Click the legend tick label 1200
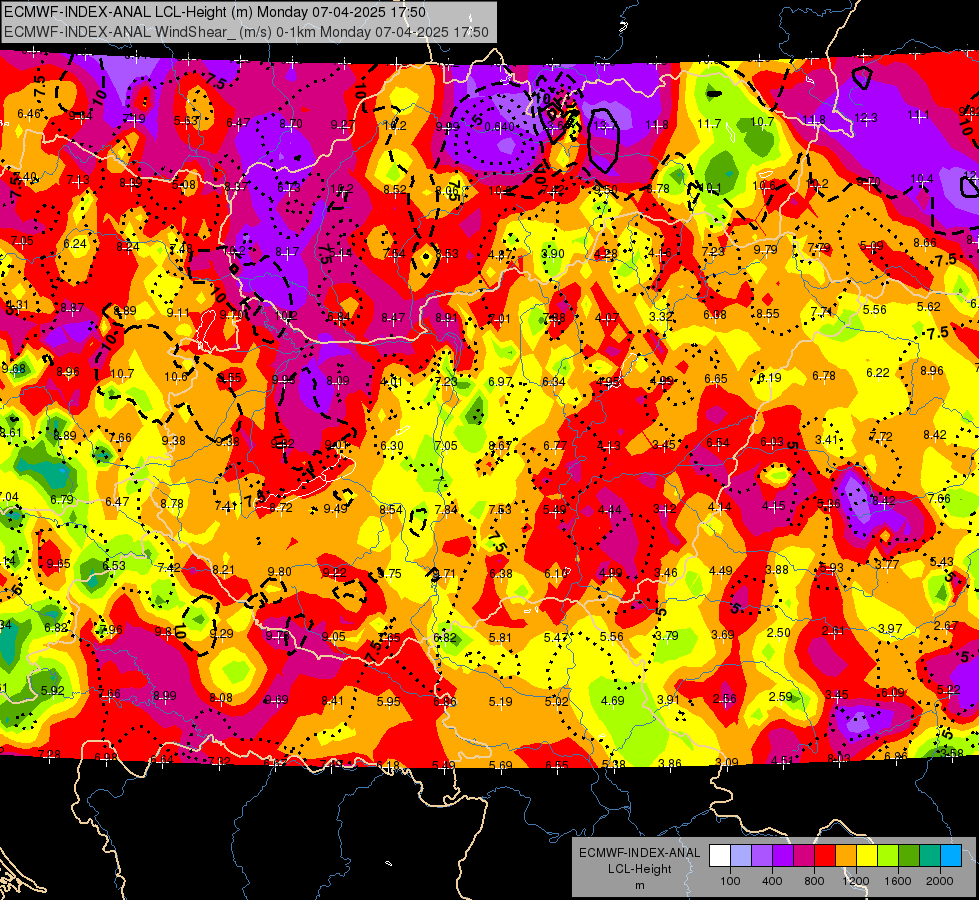Screen dimensions: 979x900 tap(856, 881)
